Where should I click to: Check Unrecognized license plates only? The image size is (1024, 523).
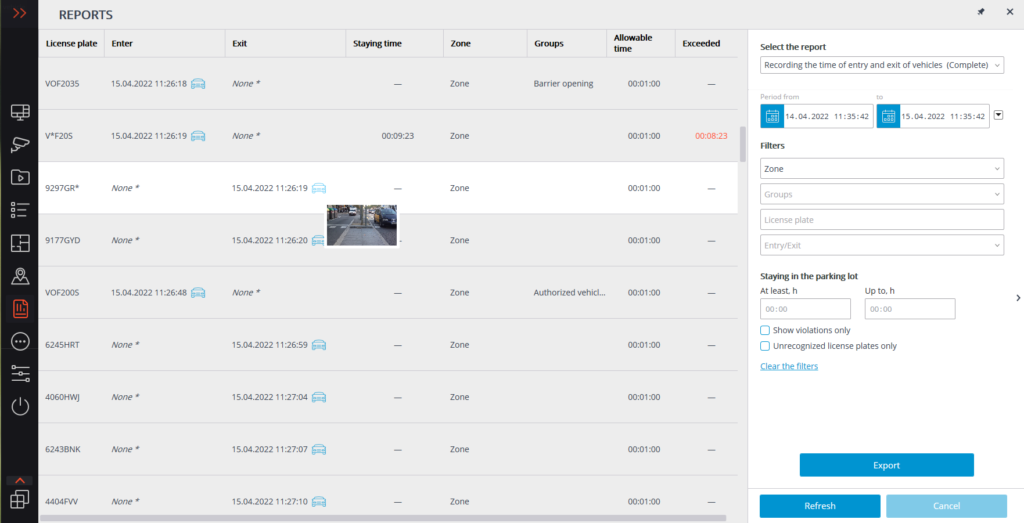765,346
